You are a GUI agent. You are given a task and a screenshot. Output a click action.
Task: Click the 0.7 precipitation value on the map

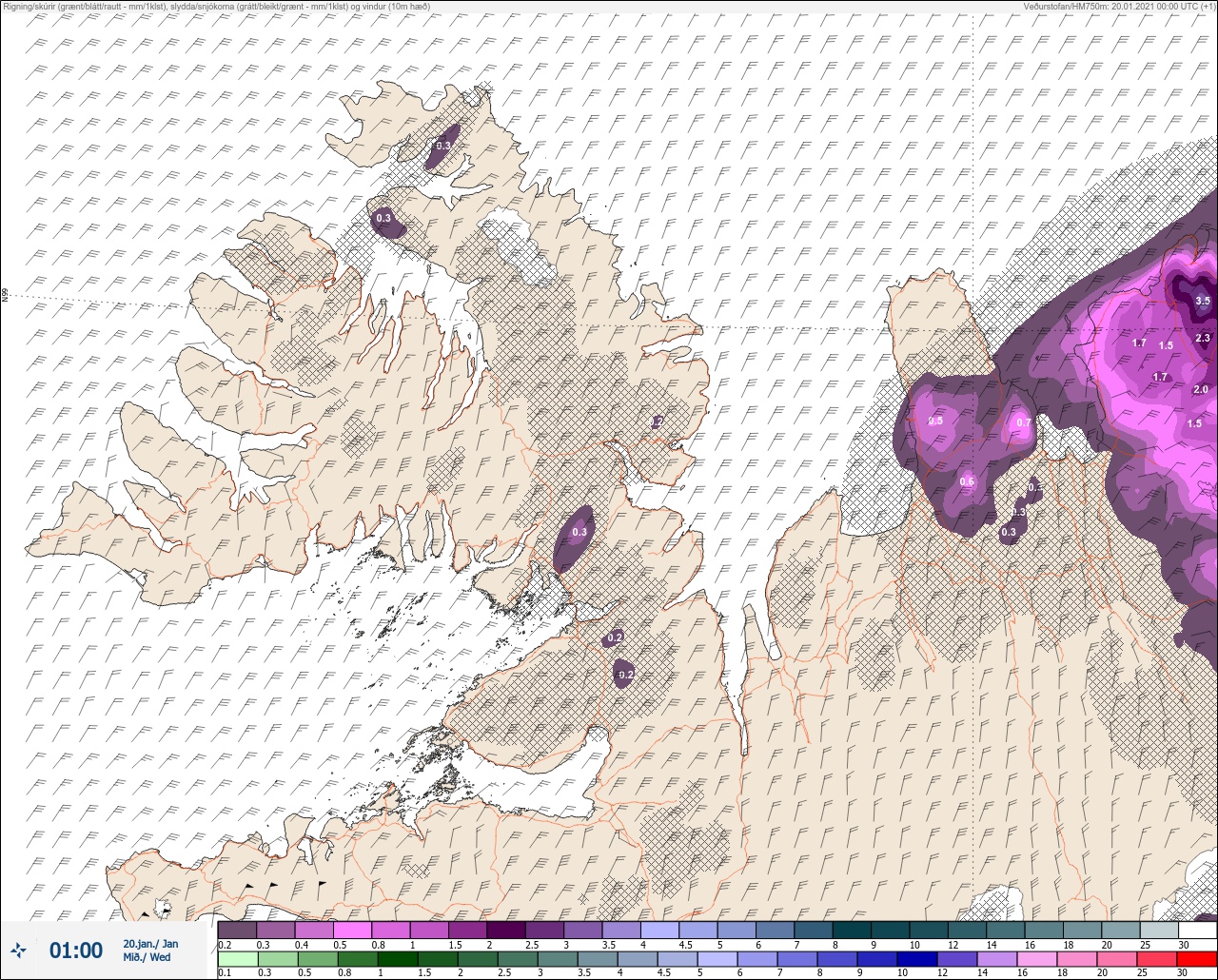pyautogui.click(x=1024, y=422)
